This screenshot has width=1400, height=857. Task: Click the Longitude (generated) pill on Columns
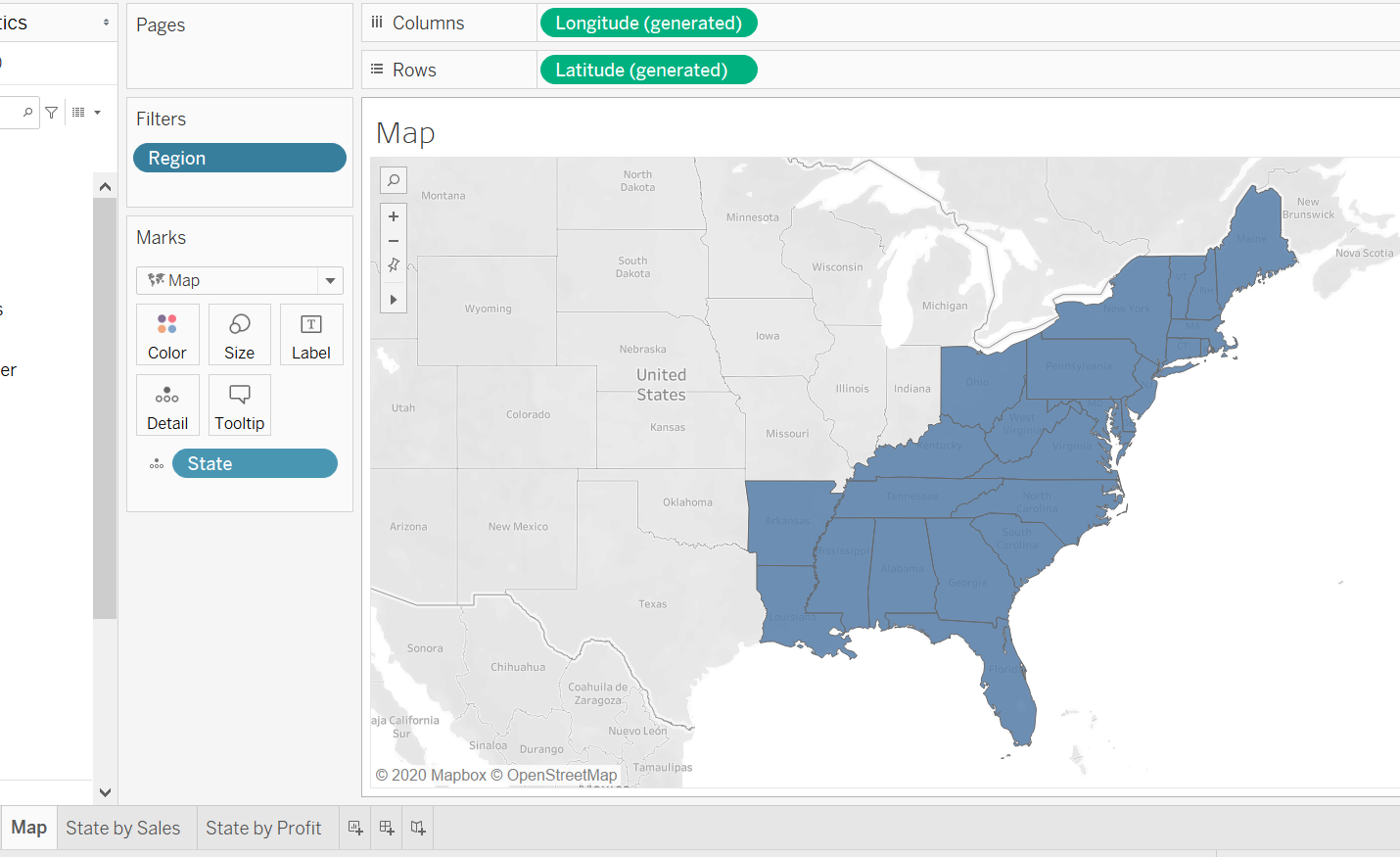point(648,23)
